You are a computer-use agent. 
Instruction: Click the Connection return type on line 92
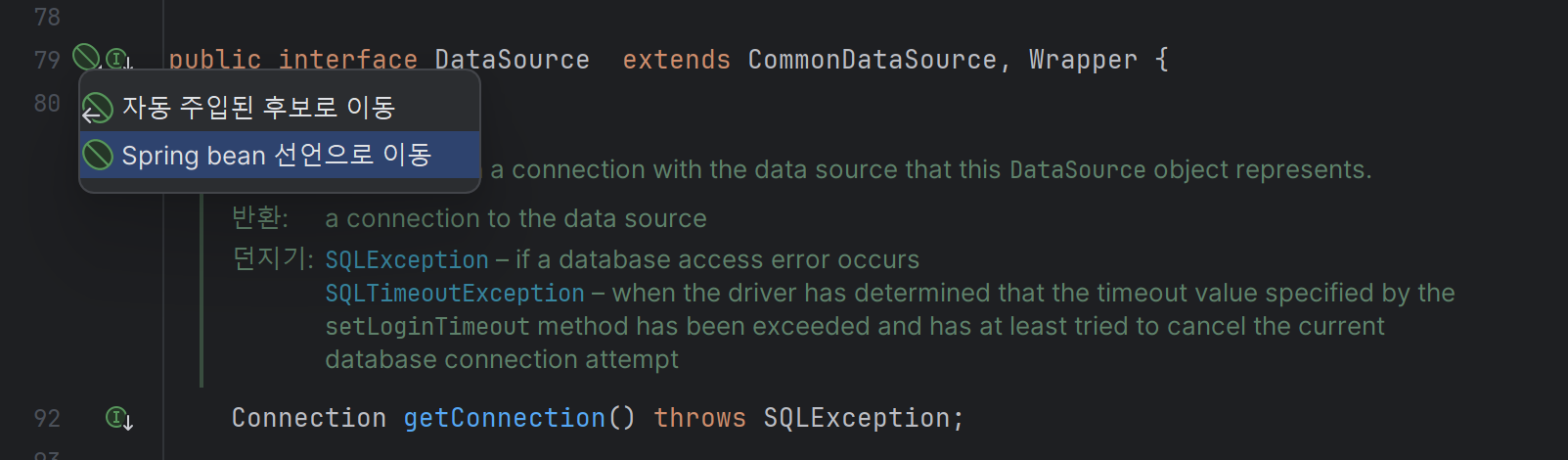(309, 418)
